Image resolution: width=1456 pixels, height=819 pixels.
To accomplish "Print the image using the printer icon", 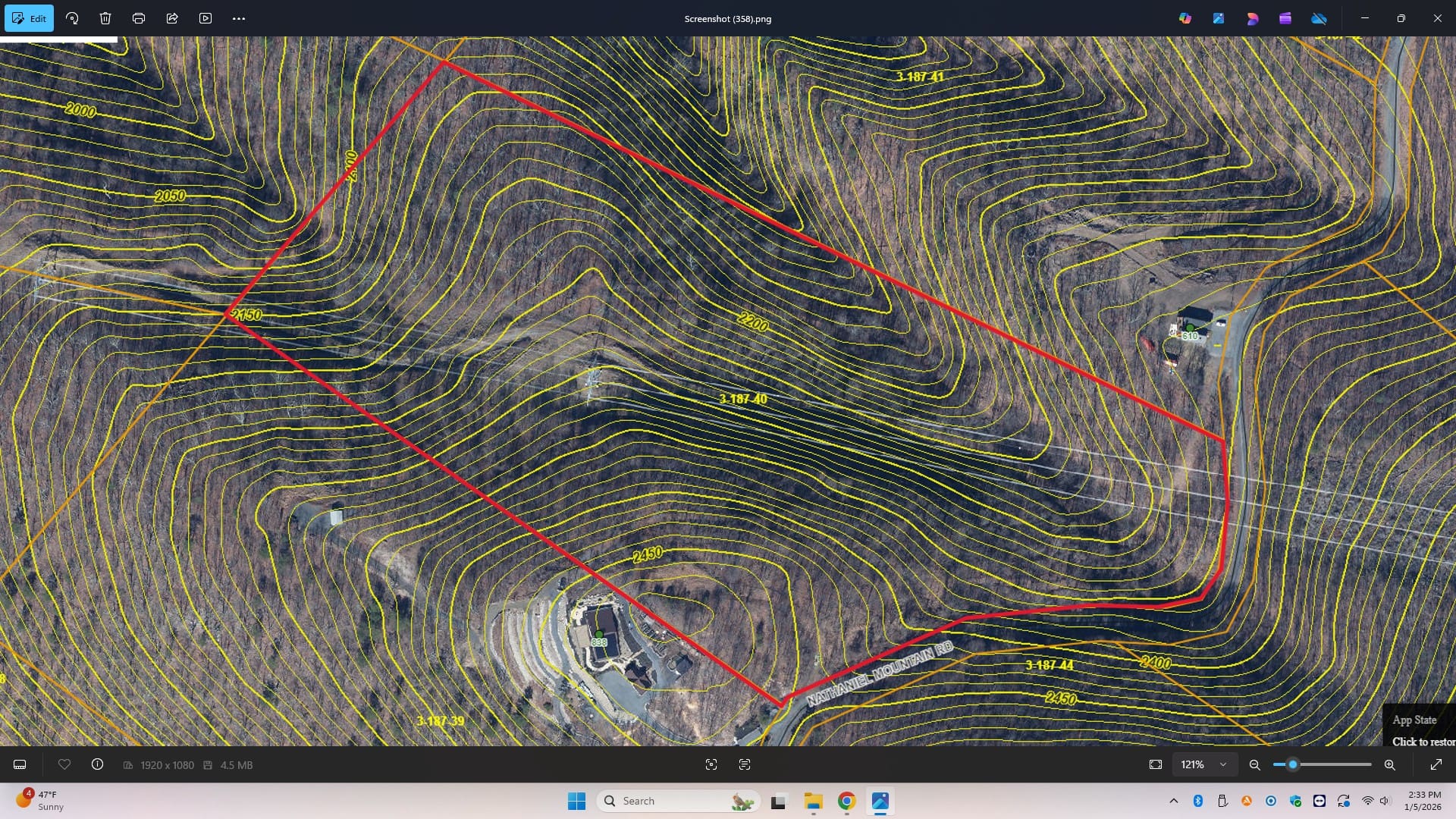I will pyautogui.click(x=139, y=18).
